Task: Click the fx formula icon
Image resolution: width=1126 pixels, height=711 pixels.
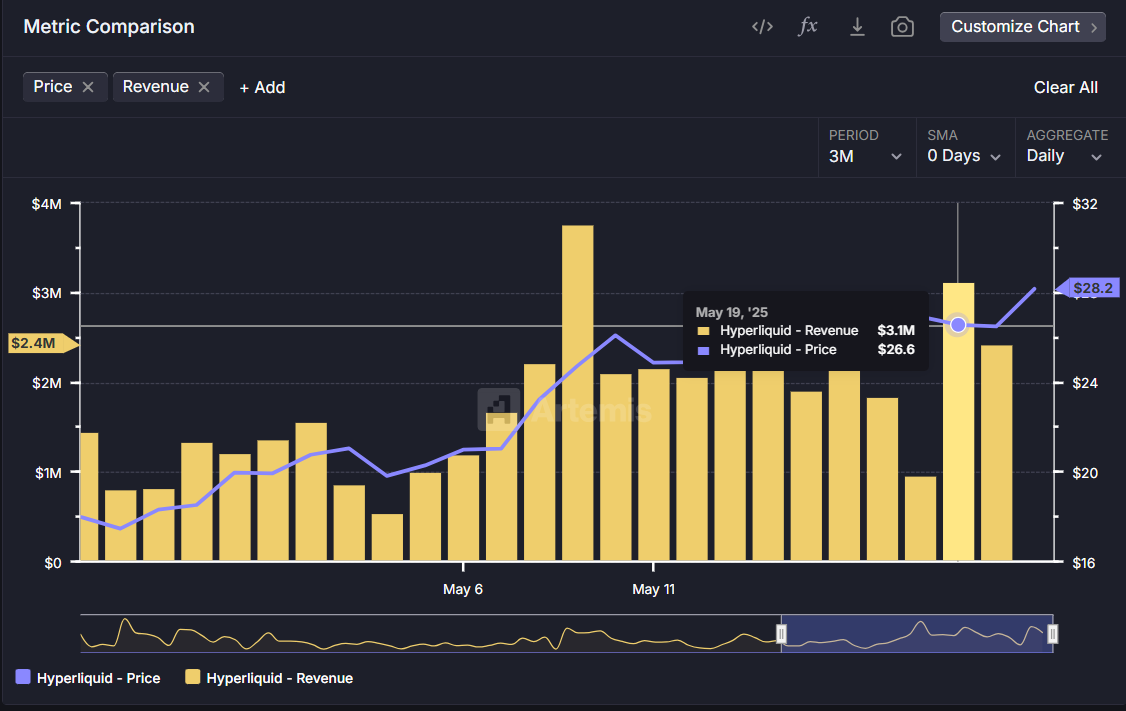Action: [x=808, y=27]
